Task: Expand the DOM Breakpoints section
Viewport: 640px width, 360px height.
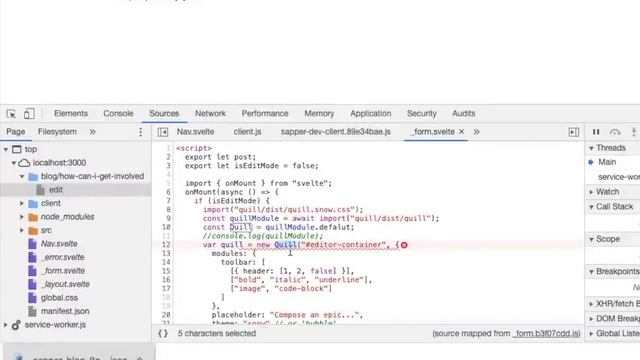Action: [591, 319]
